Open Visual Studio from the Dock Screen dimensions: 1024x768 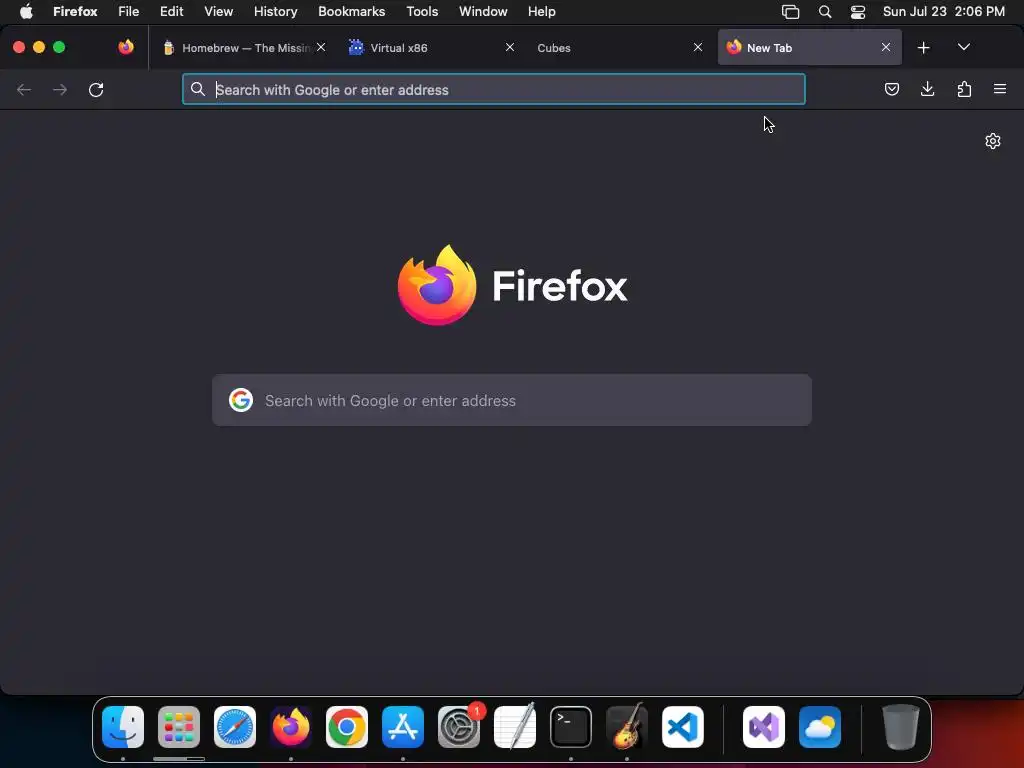(764, 727)
